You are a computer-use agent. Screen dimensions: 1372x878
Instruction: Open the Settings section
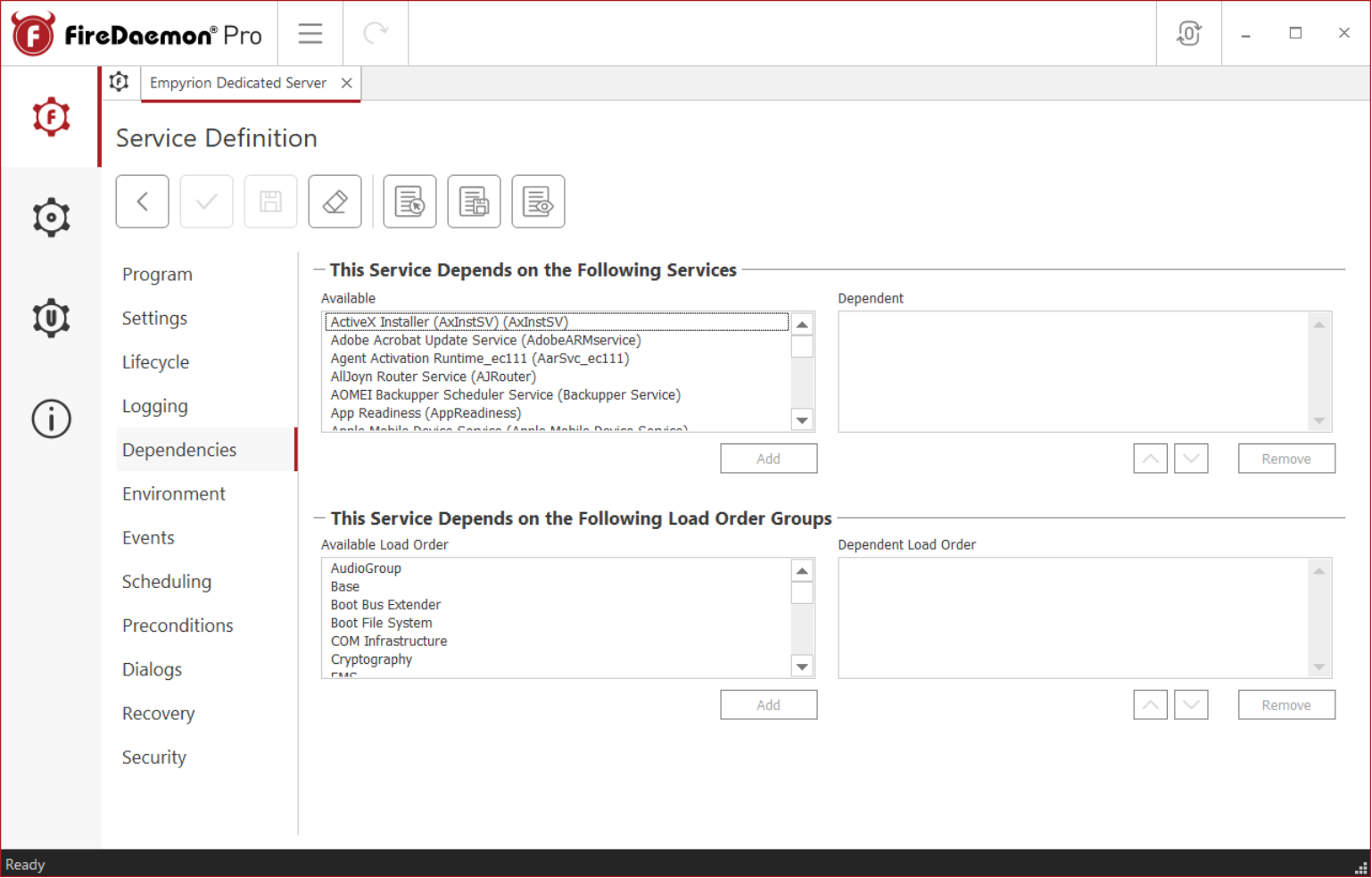(x=154, y=318)
